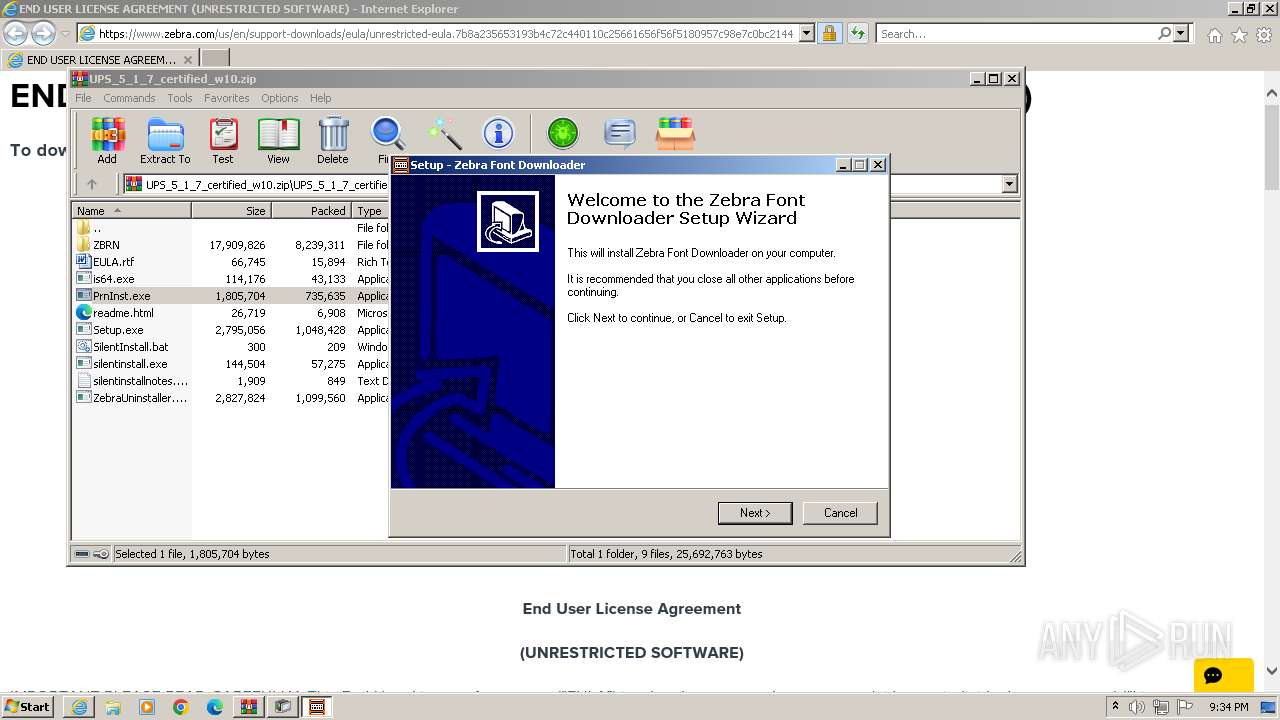Click the Comment speech bubble icon

[x=620, y=134]
